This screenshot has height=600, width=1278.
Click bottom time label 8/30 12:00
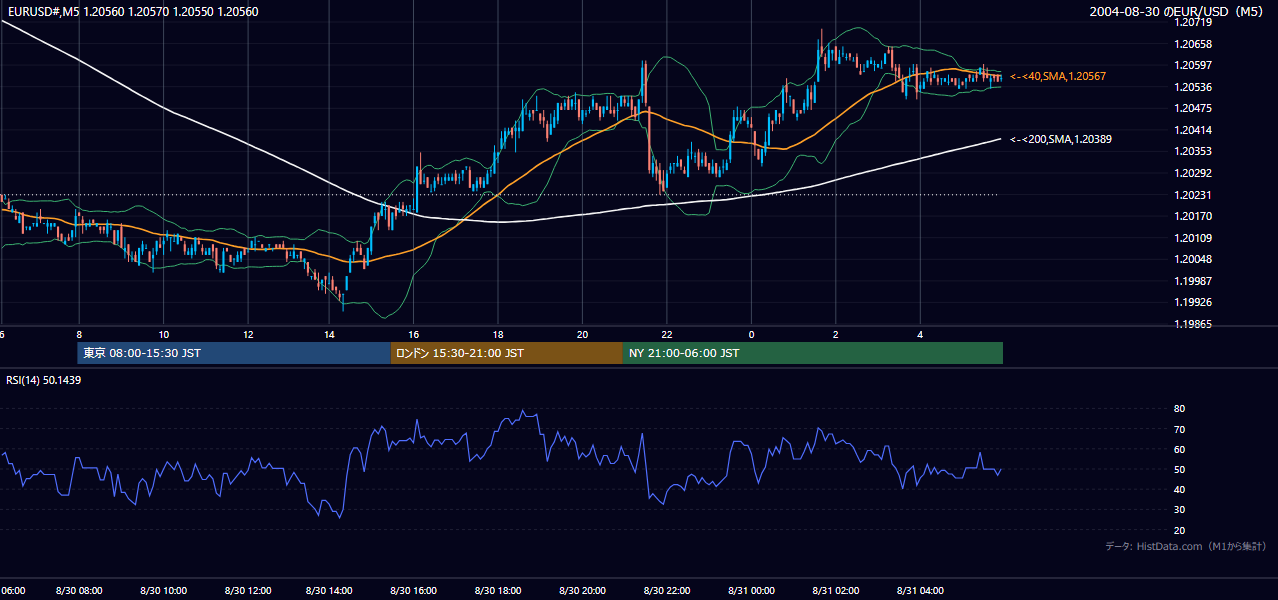pyautogui.click(x=247, y=591)
